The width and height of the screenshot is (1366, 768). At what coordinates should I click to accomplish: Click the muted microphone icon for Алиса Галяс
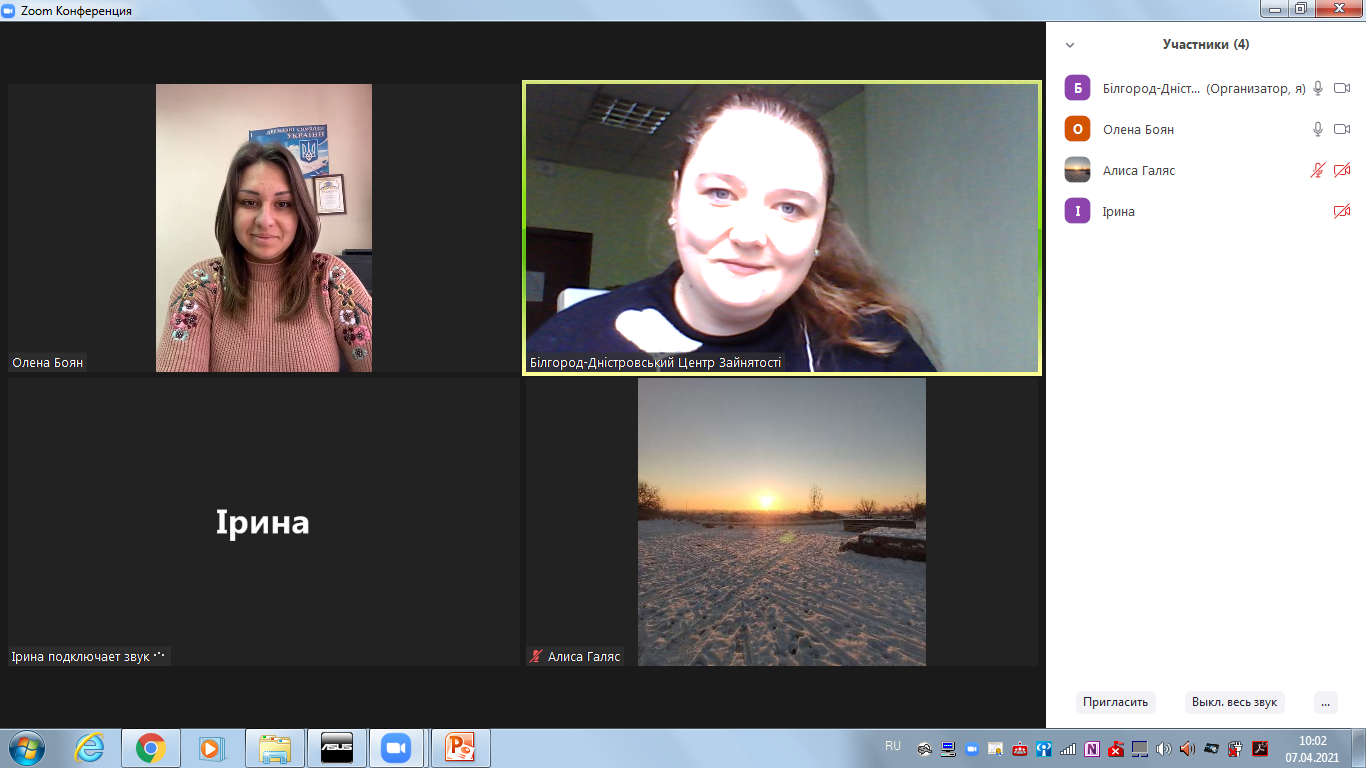[x=1318, y=170]
